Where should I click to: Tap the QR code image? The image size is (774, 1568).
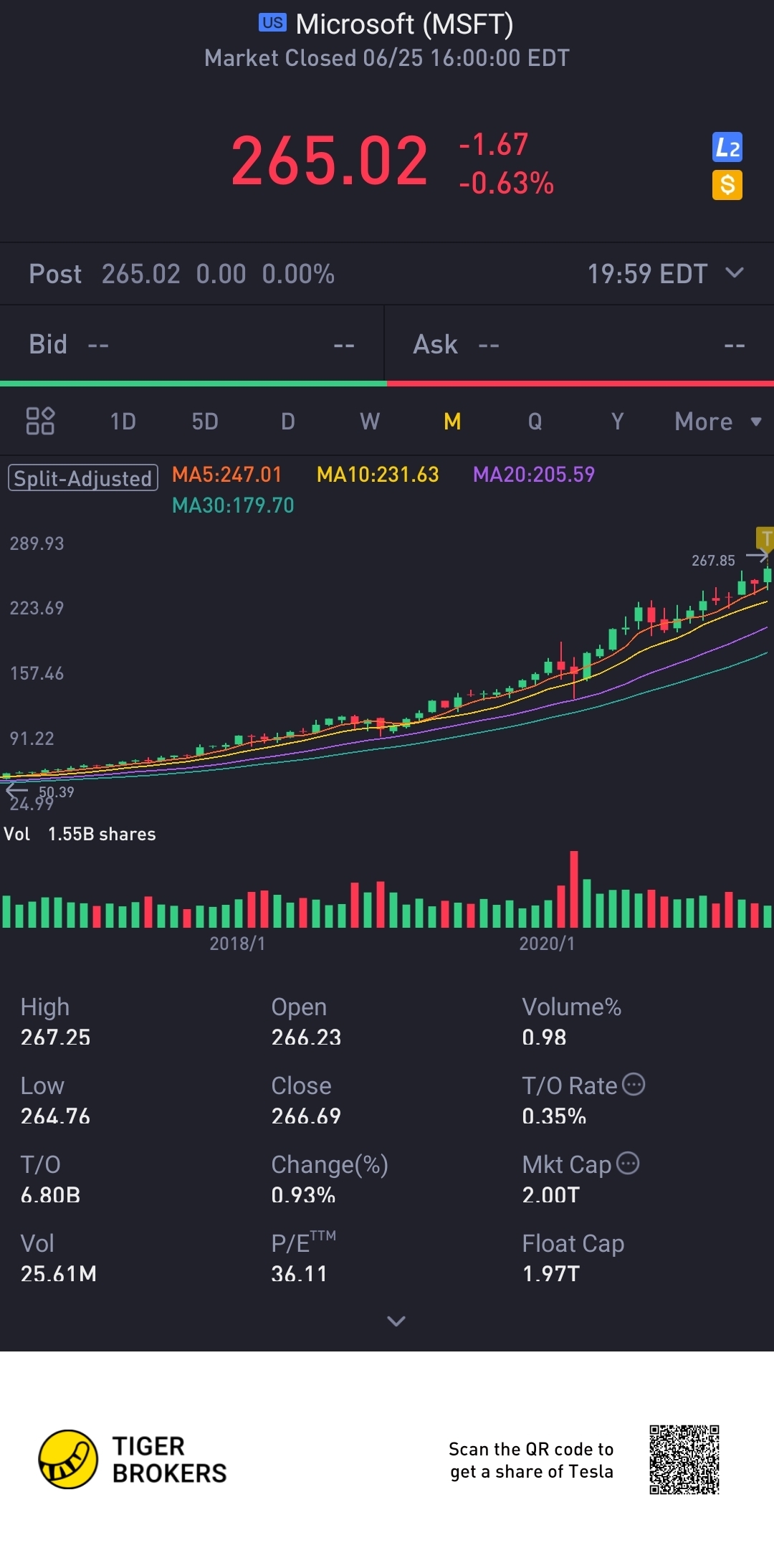tap(684, 1460)
